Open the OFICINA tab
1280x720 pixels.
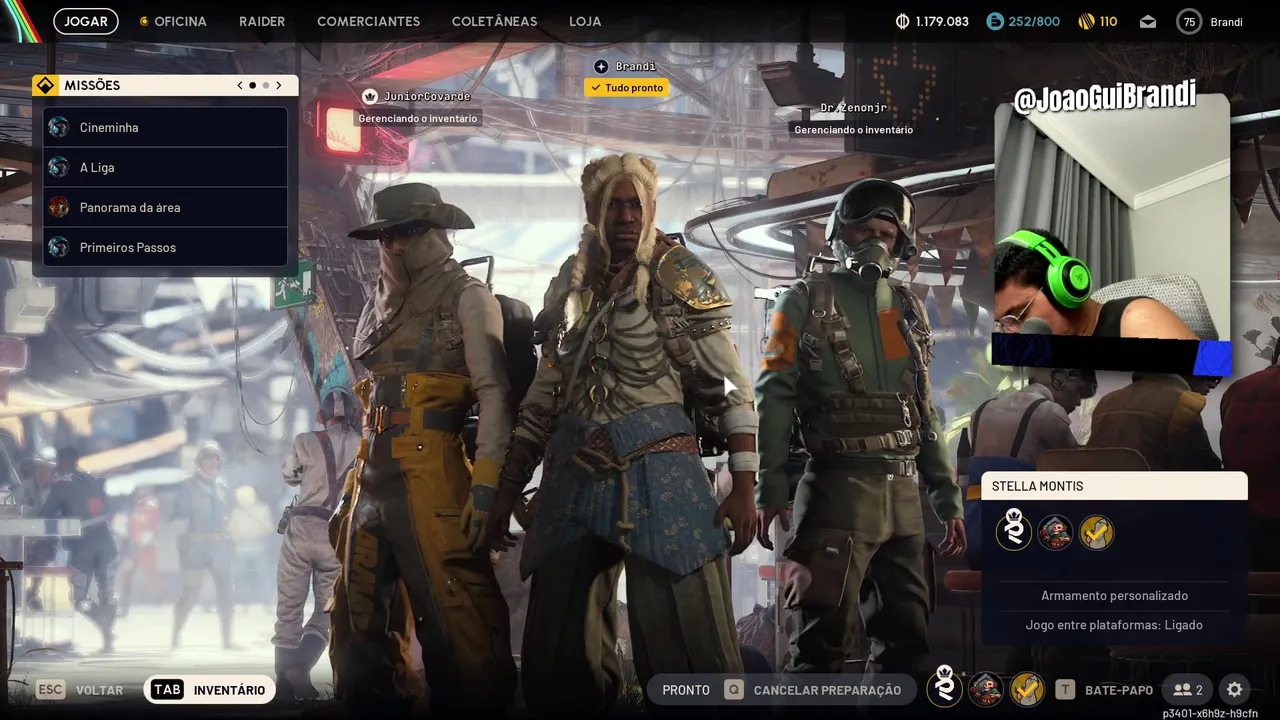pyautogui.click(x=173, y=21)
